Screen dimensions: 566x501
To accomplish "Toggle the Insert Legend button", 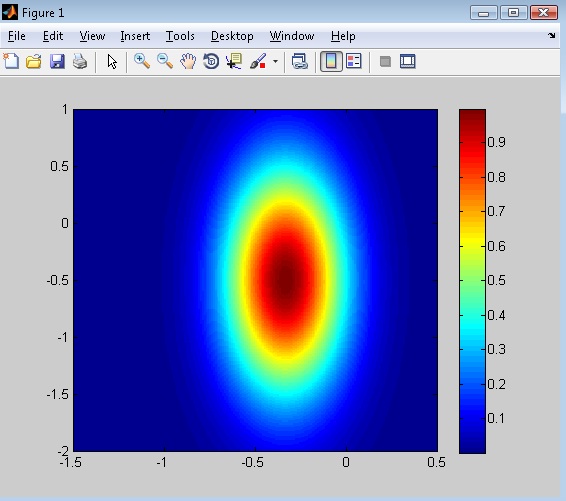I will [354, 61].
